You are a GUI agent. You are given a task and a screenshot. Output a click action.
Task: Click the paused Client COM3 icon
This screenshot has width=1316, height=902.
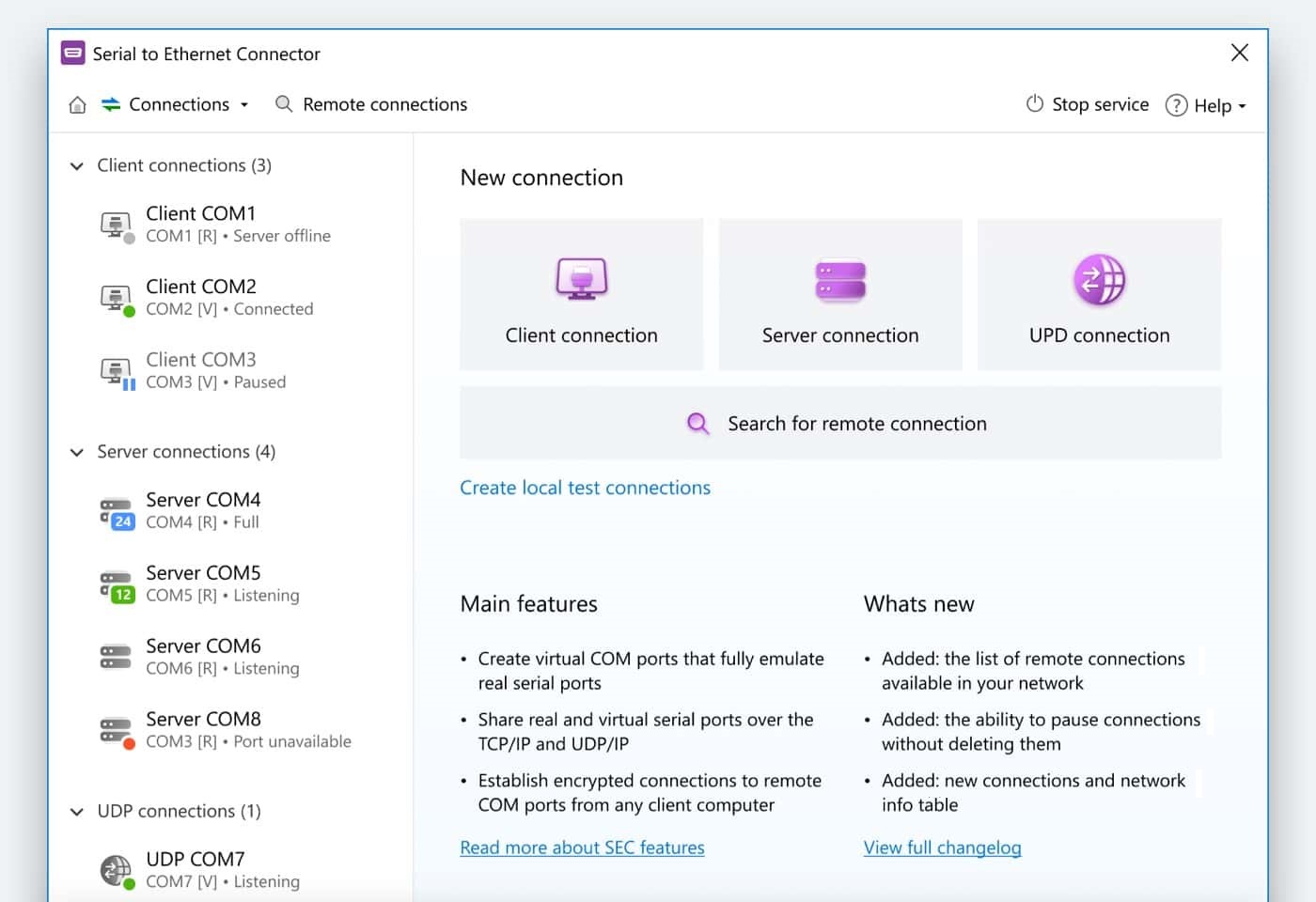point(117,372)
